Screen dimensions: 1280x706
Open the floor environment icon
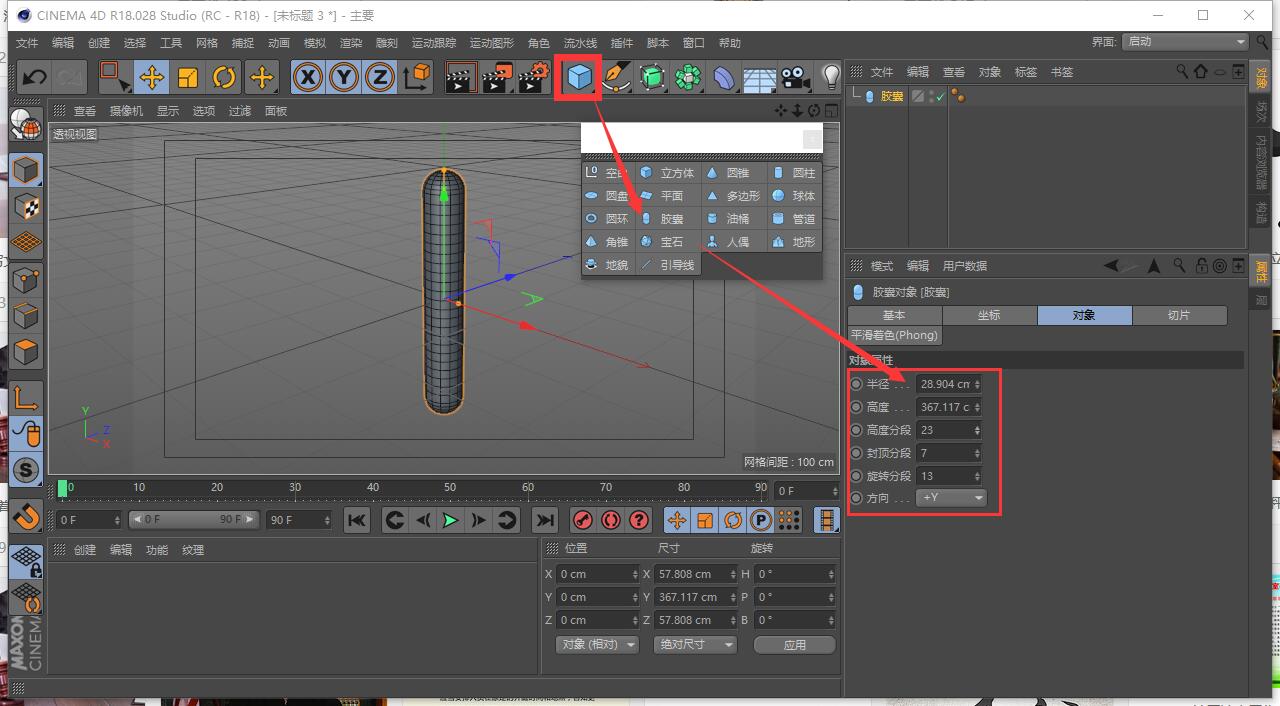click(x=760, y=77)
